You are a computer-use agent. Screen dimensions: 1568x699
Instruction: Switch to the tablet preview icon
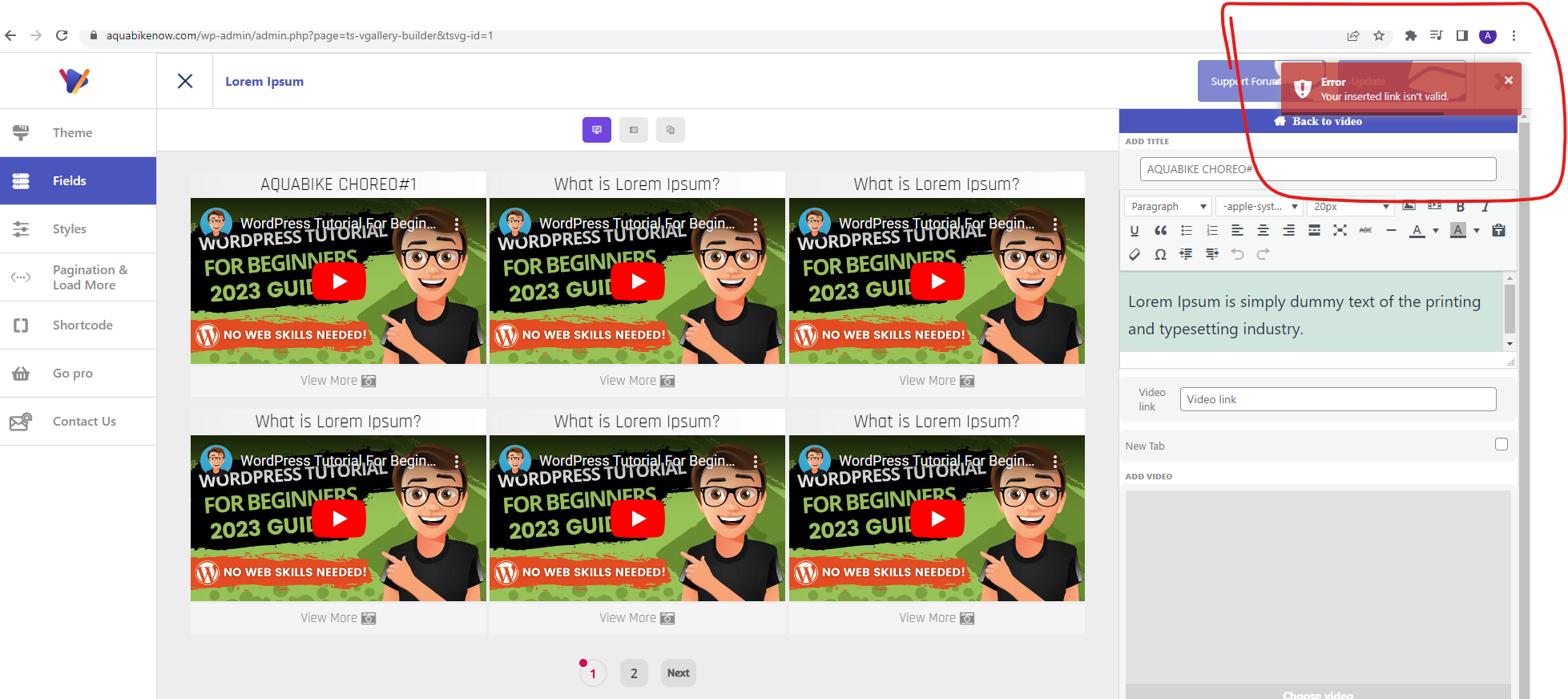[x=634, y=130]
